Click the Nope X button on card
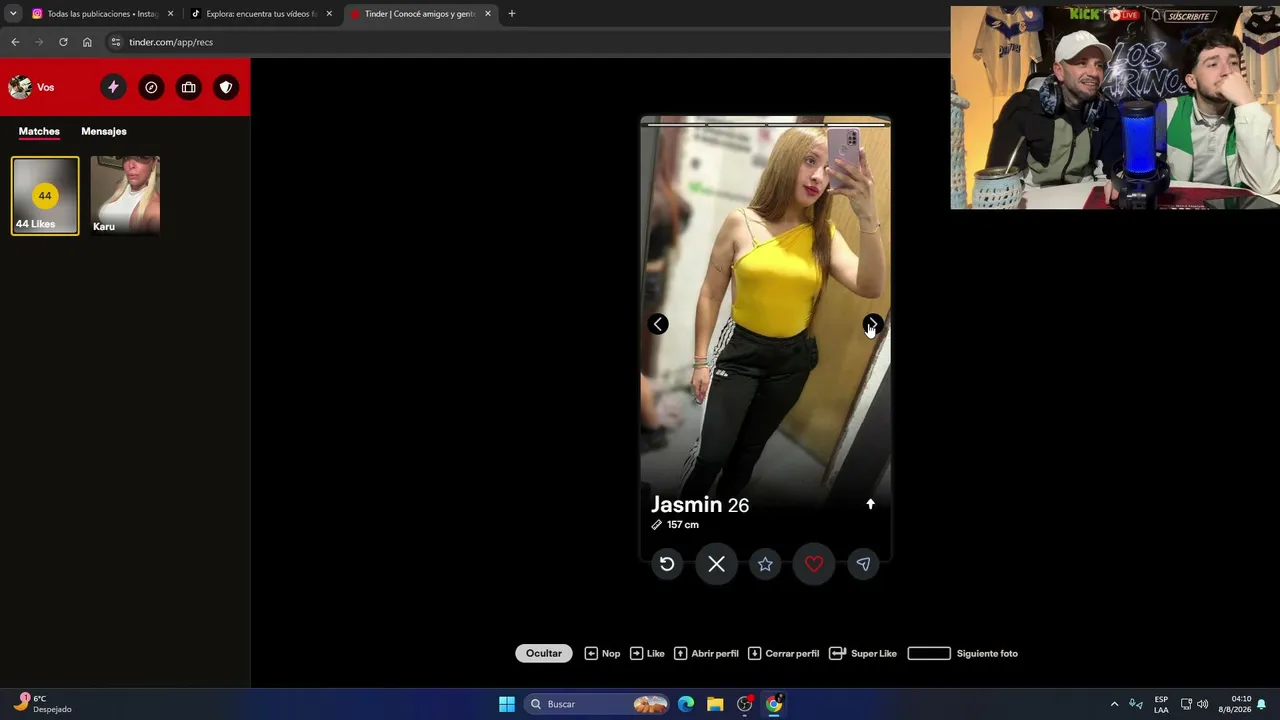Image resolution: width=1280 pixels, height=720 pixels. 716,564
